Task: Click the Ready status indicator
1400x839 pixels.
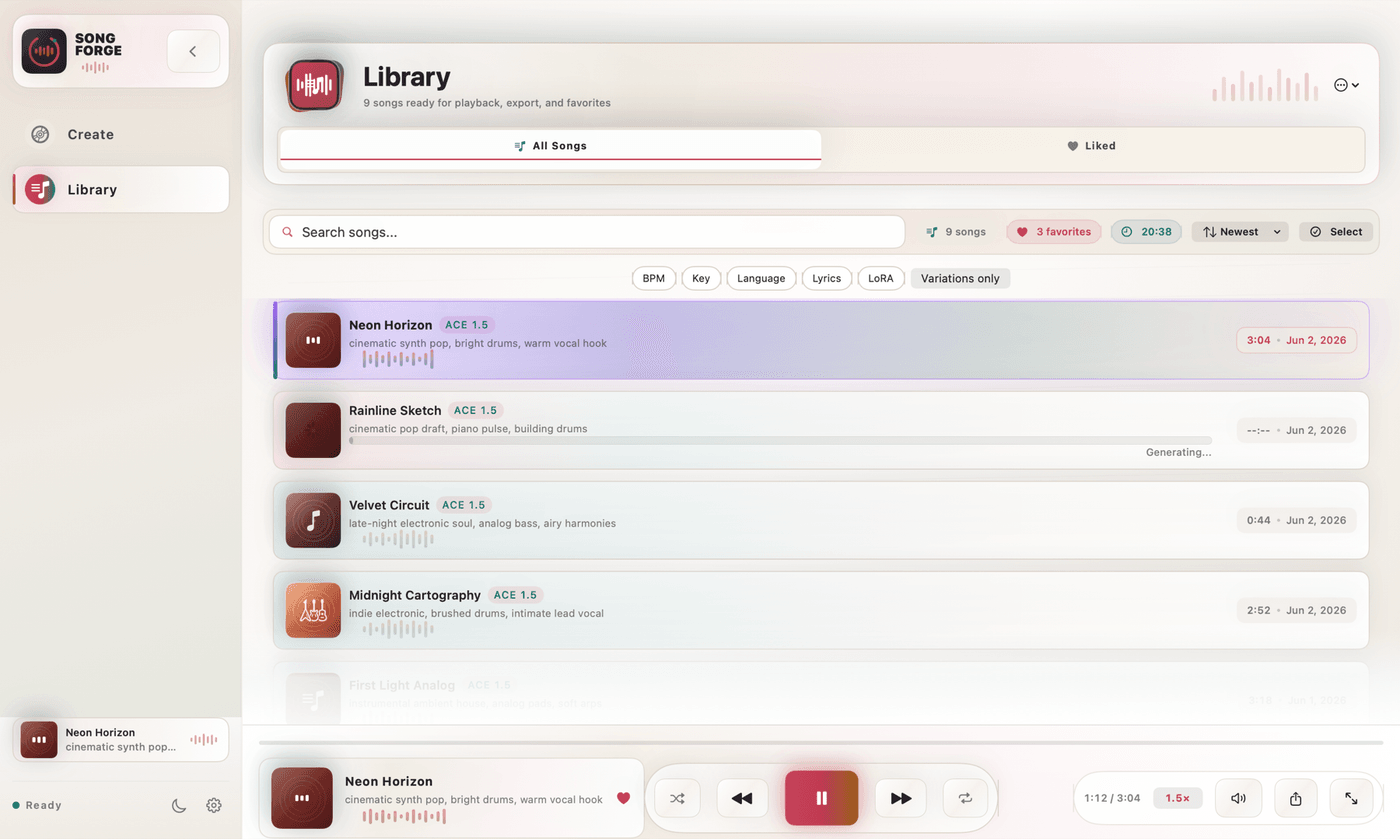Action: 37,805
